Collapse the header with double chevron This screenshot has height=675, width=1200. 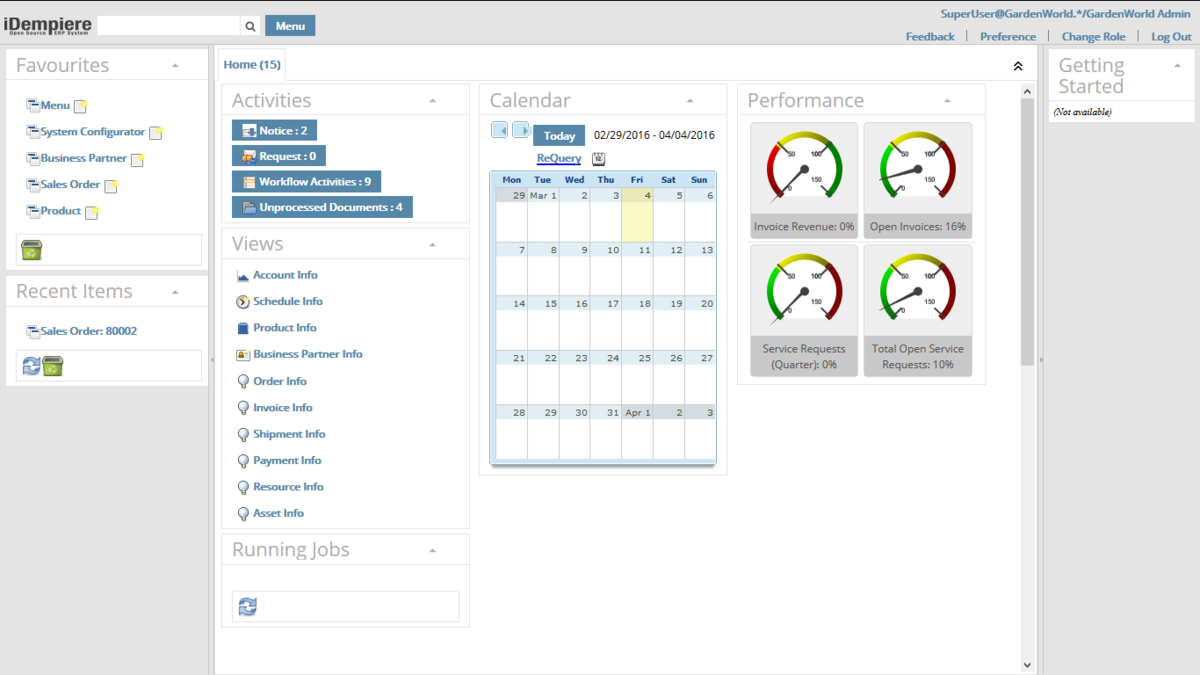click(1018, 66)
